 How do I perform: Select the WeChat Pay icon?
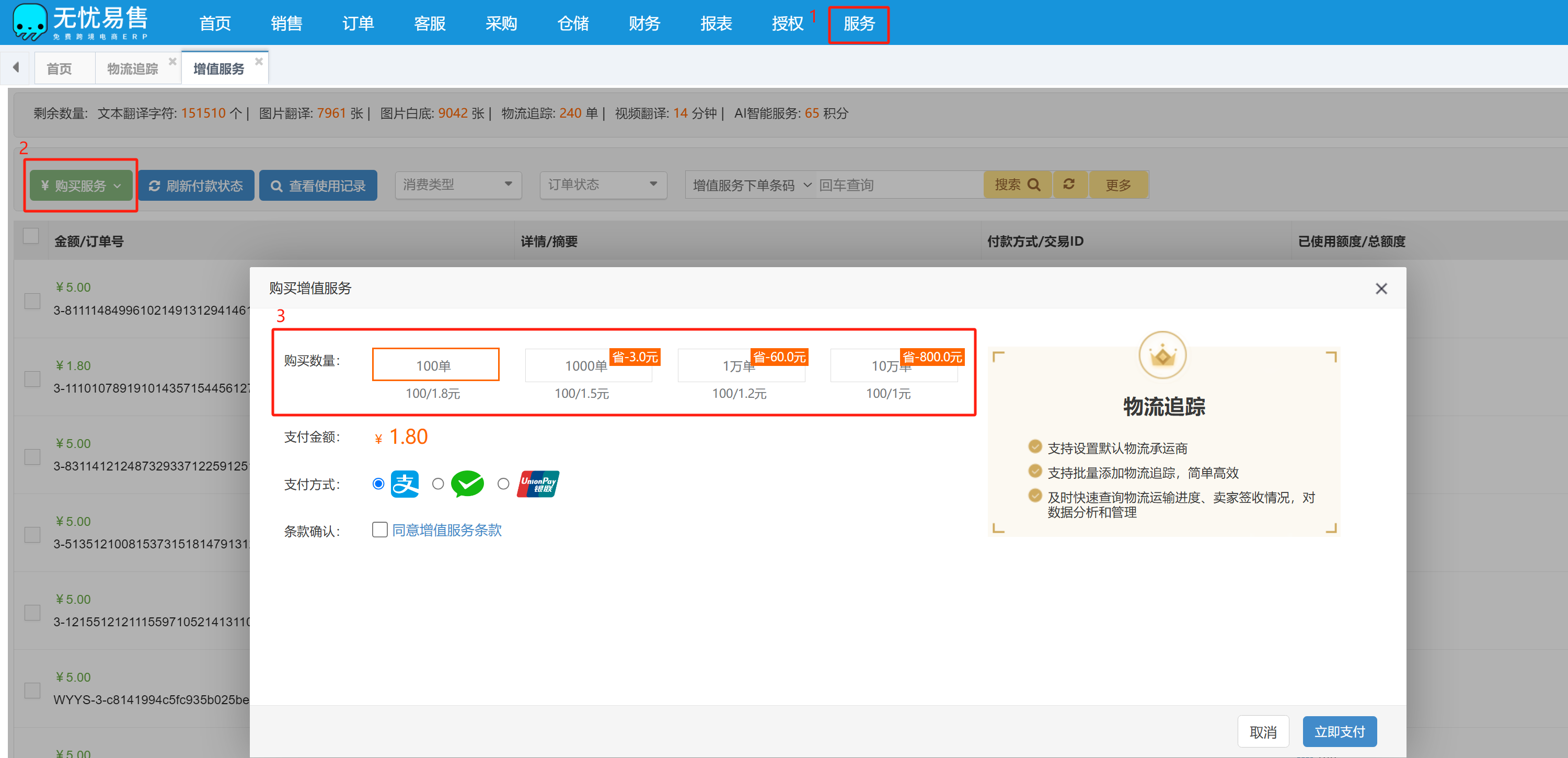click(467, 484)
